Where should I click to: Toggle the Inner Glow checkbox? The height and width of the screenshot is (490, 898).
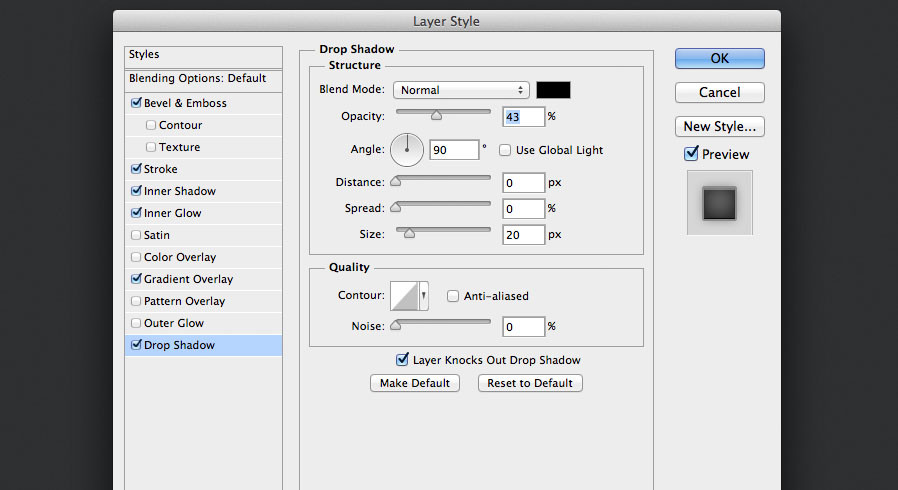click(136, 213)
